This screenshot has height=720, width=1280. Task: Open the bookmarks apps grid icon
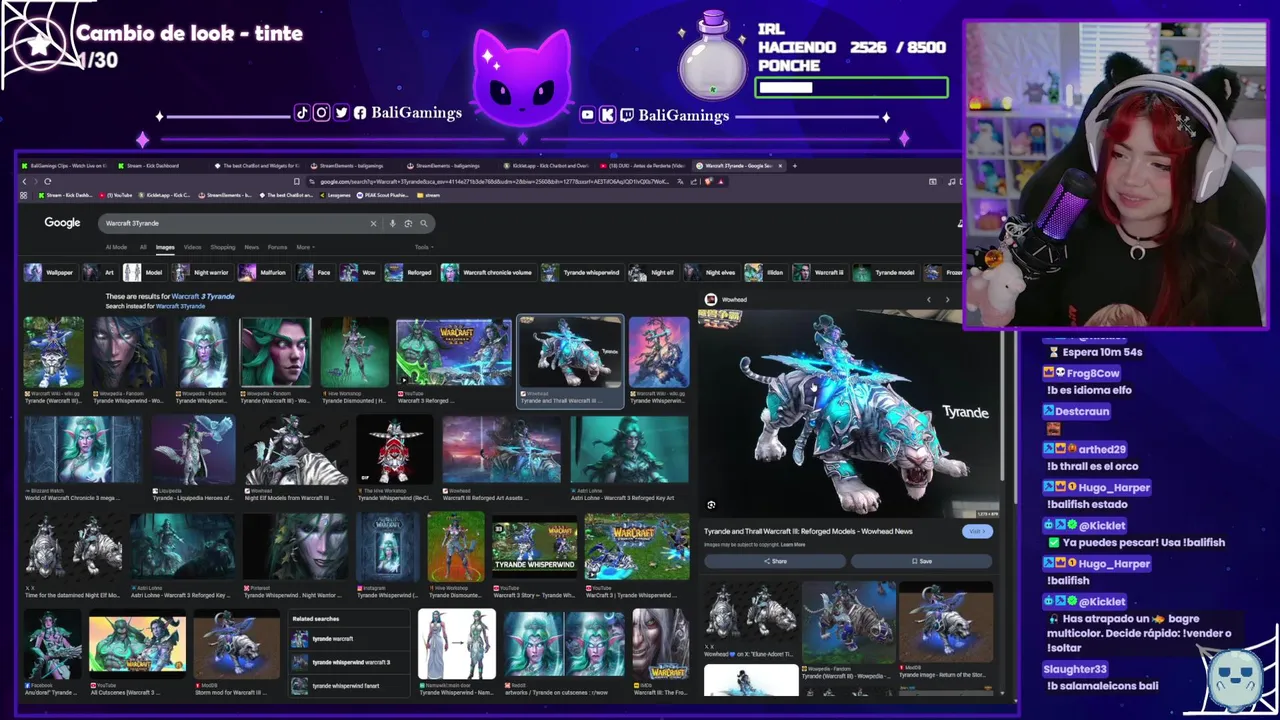[25, 195]
